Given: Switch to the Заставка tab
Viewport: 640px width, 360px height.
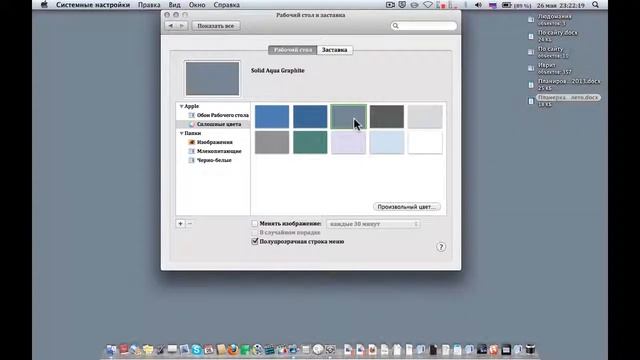Looking at the screenshot, I should point(335,50).
